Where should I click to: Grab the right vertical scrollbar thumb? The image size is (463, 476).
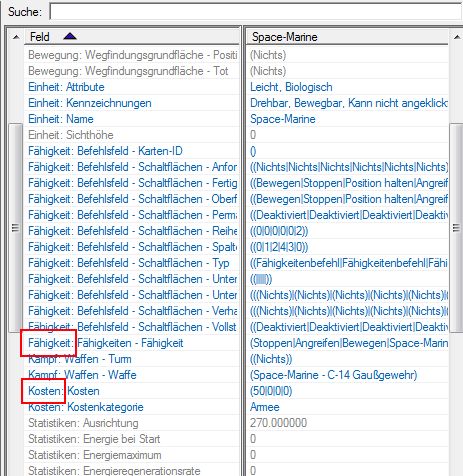[x=456, y=228]
